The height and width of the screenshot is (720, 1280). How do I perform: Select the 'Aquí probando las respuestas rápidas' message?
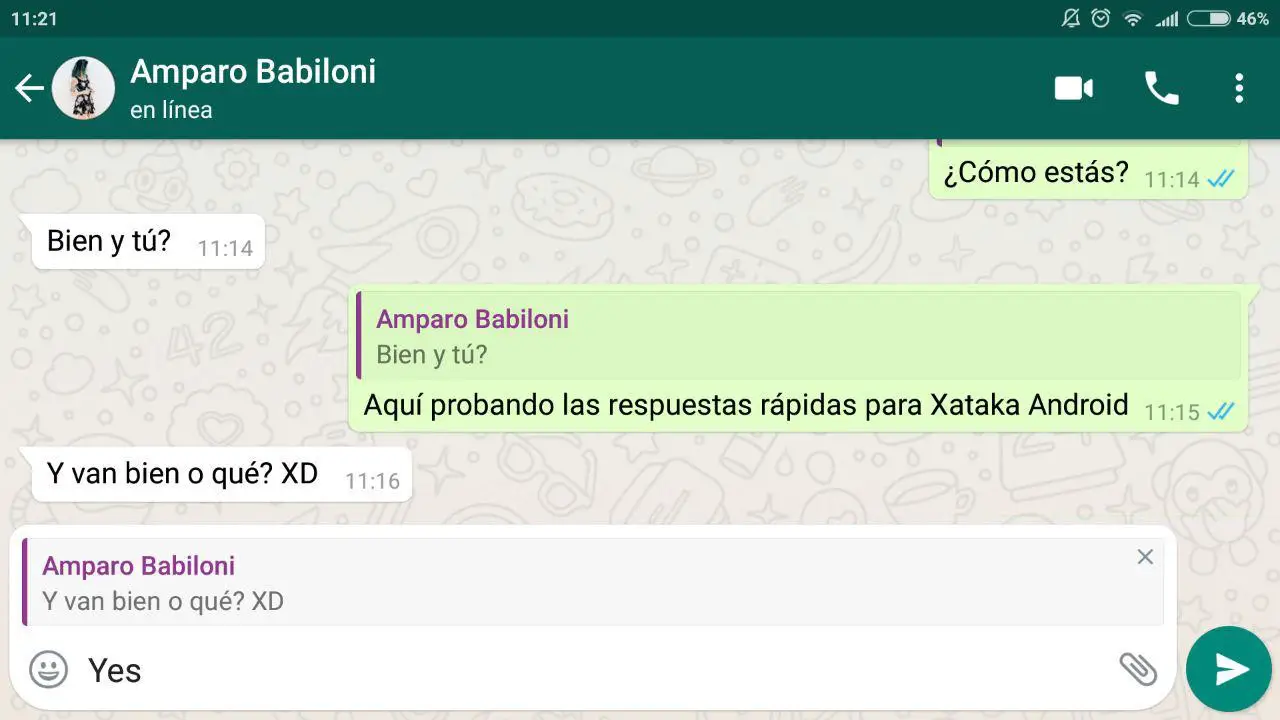click(798, 358)
